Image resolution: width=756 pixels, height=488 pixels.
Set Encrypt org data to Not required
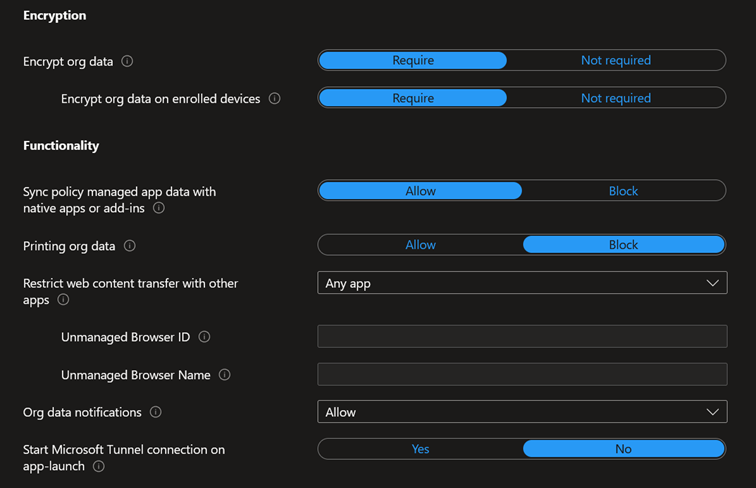[x=615, y=60]
